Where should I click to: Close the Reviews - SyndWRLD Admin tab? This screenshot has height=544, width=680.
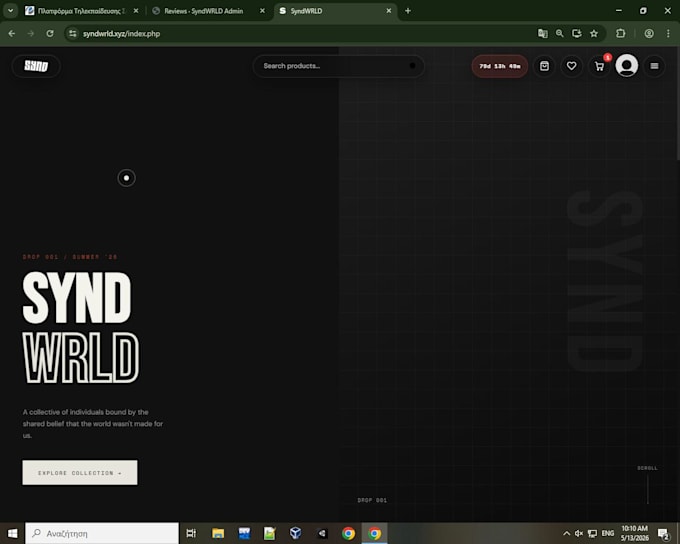click(x=262, y=11)
